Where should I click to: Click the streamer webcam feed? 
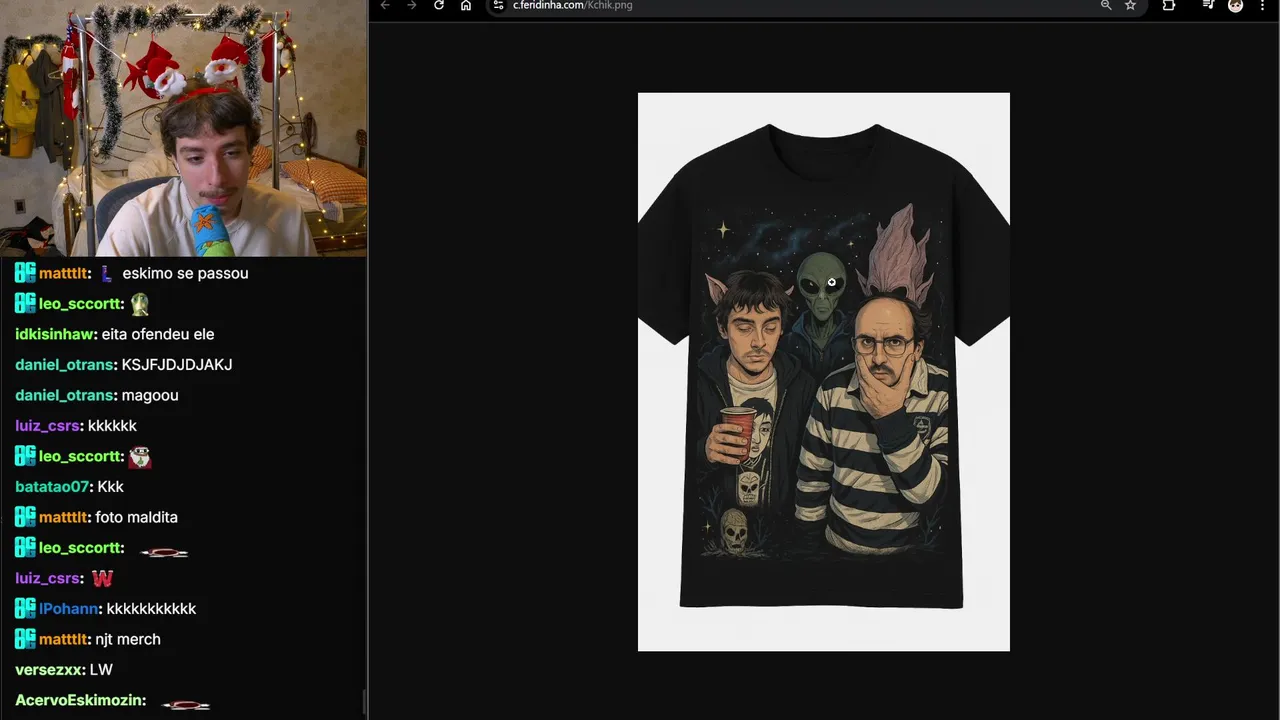point(183,128)
